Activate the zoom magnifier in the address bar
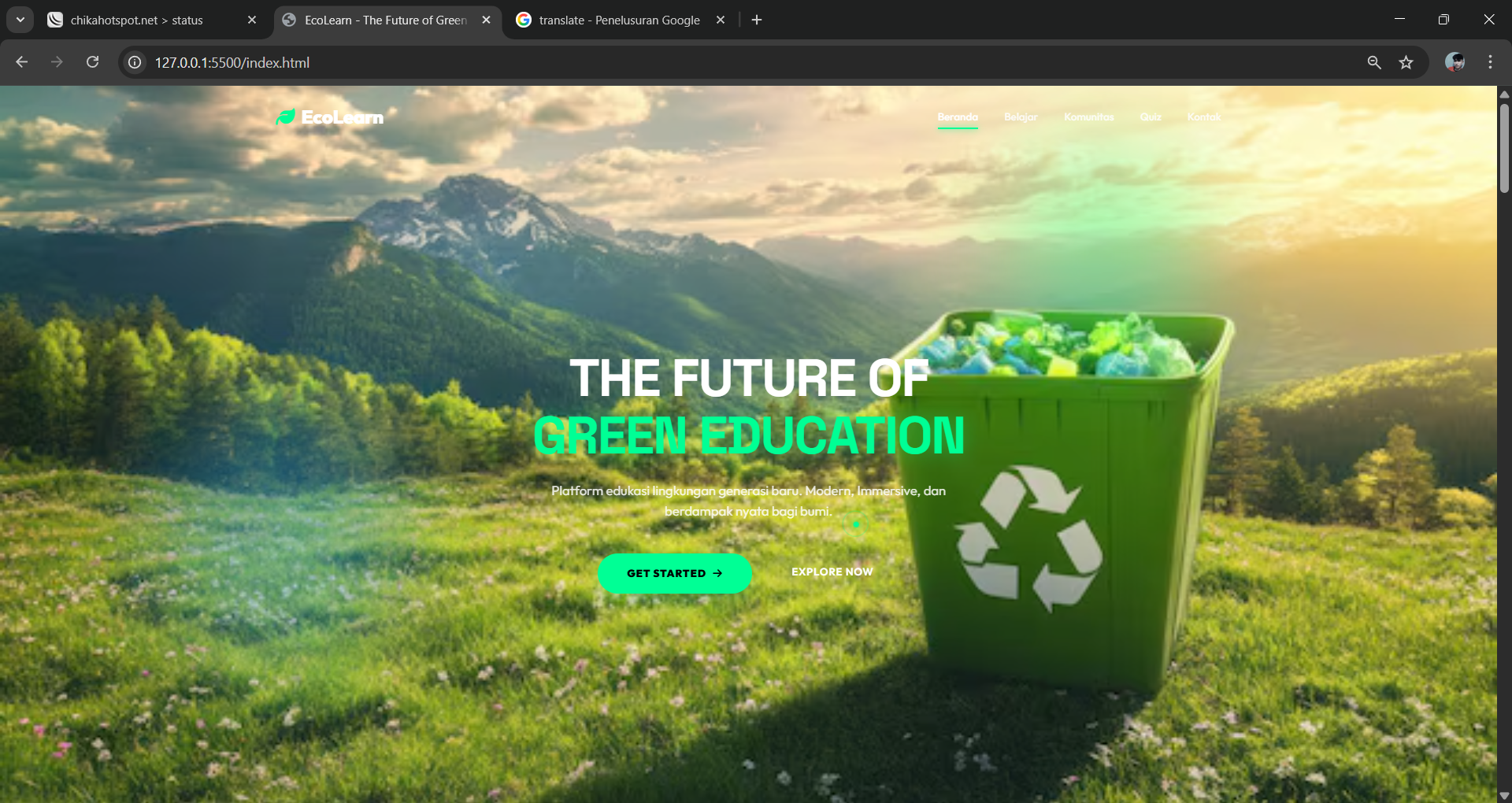 tap(1373, 62)
